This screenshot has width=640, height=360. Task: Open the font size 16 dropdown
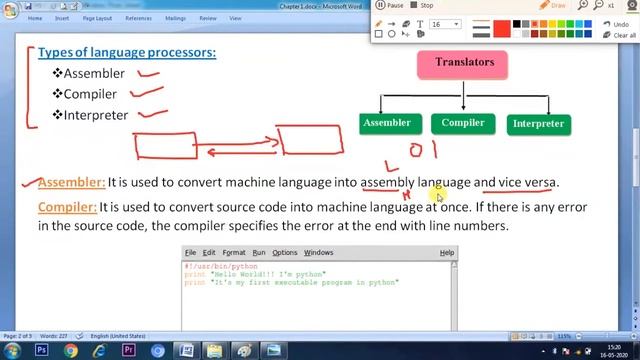pos(445,24)
